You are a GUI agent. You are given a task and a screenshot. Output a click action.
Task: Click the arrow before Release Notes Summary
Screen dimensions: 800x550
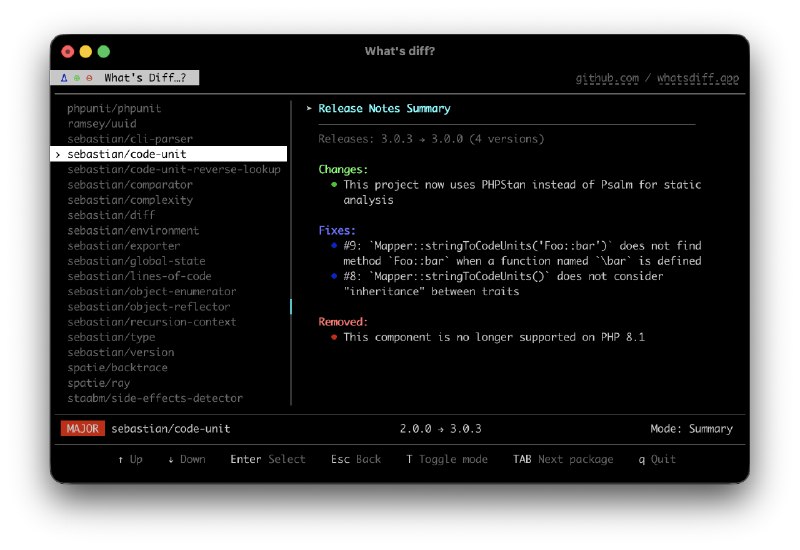tap(310, 109)
